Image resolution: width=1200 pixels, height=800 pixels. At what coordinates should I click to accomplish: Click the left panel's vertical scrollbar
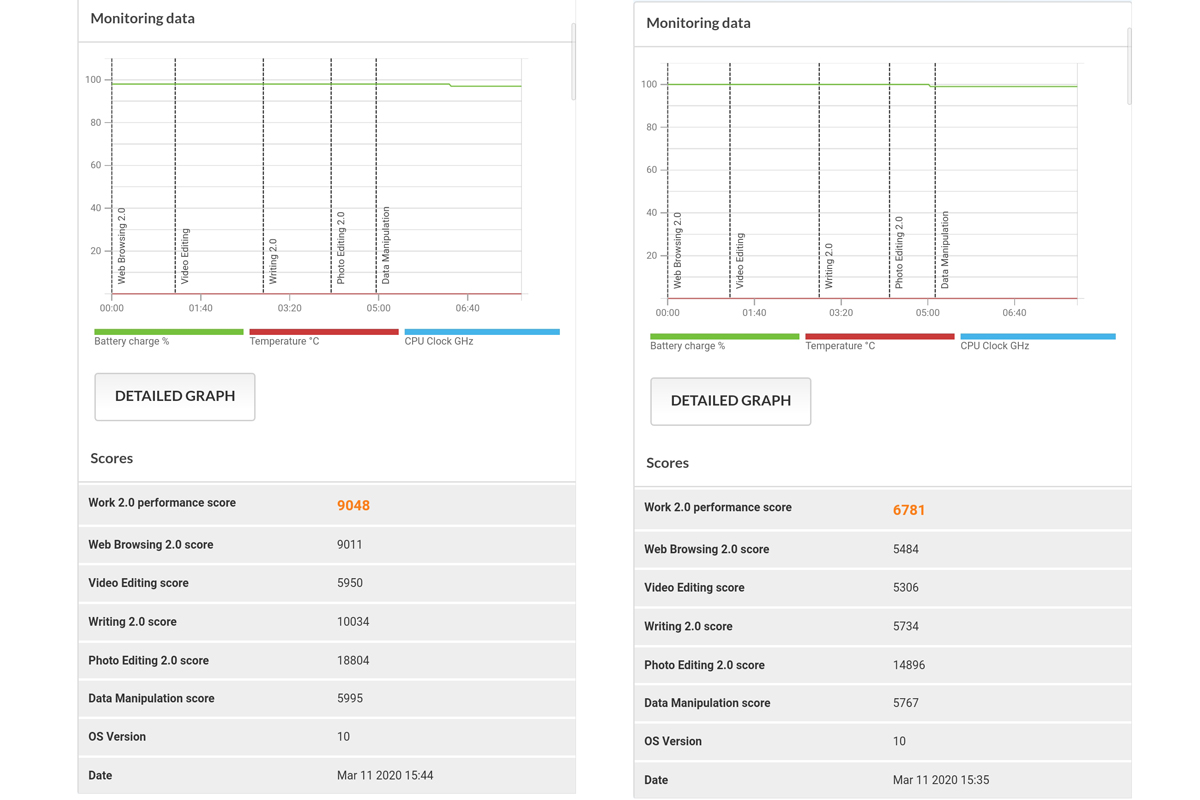click(573, 62)
